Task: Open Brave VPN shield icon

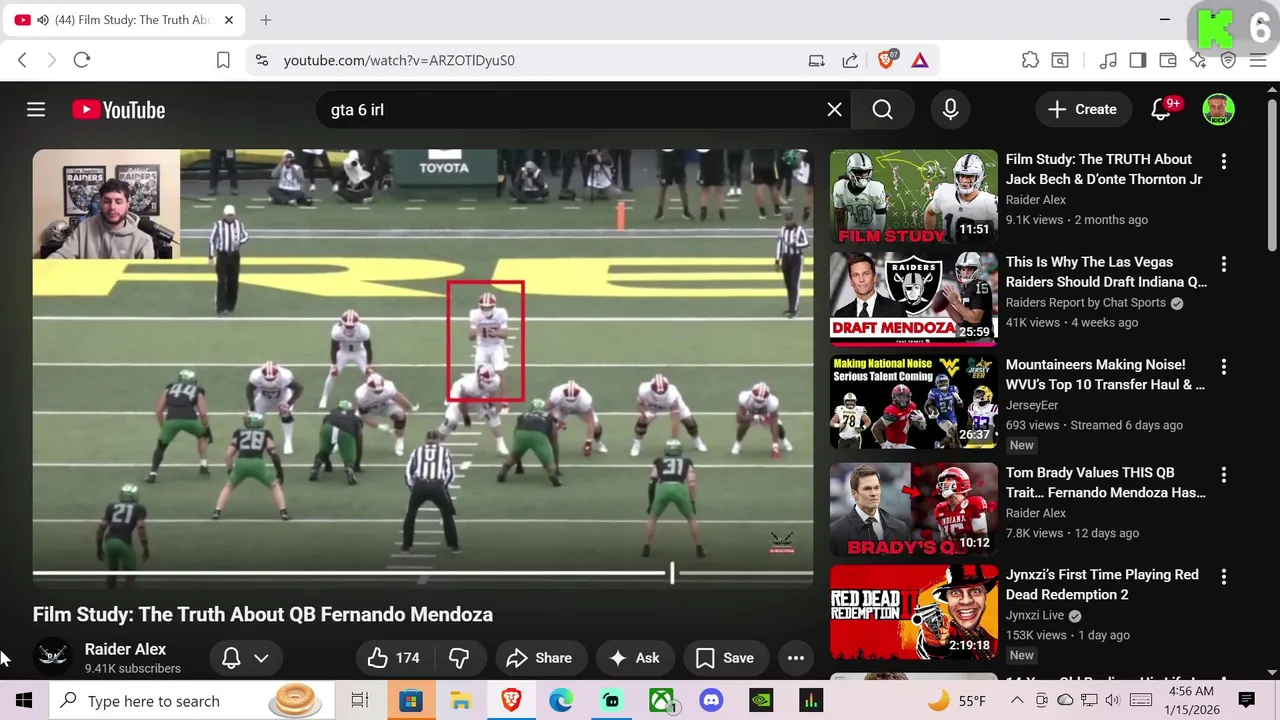Action: (x=1229, y=60)
